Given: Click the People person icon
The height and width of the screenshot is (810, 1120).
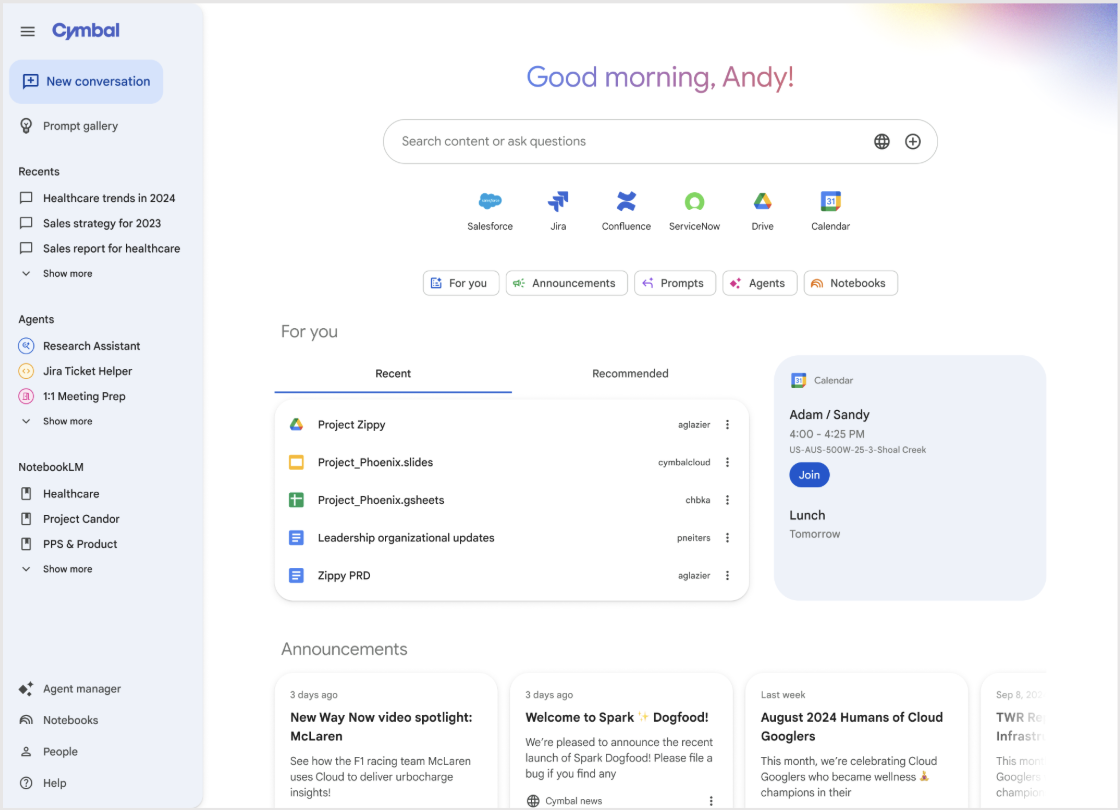Looking at the screenshot, I should pos(26,751).
